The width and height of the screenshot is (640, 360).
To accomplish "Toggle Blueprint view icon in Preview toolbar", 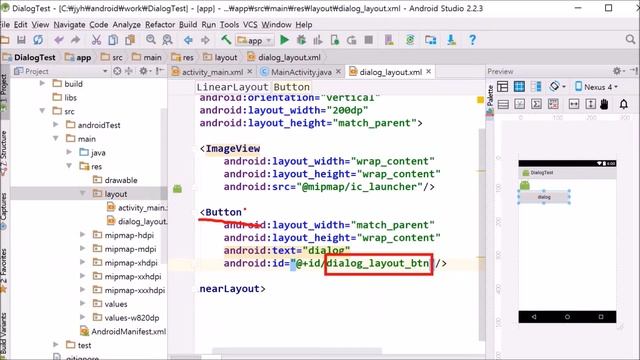I will (519, 87).
